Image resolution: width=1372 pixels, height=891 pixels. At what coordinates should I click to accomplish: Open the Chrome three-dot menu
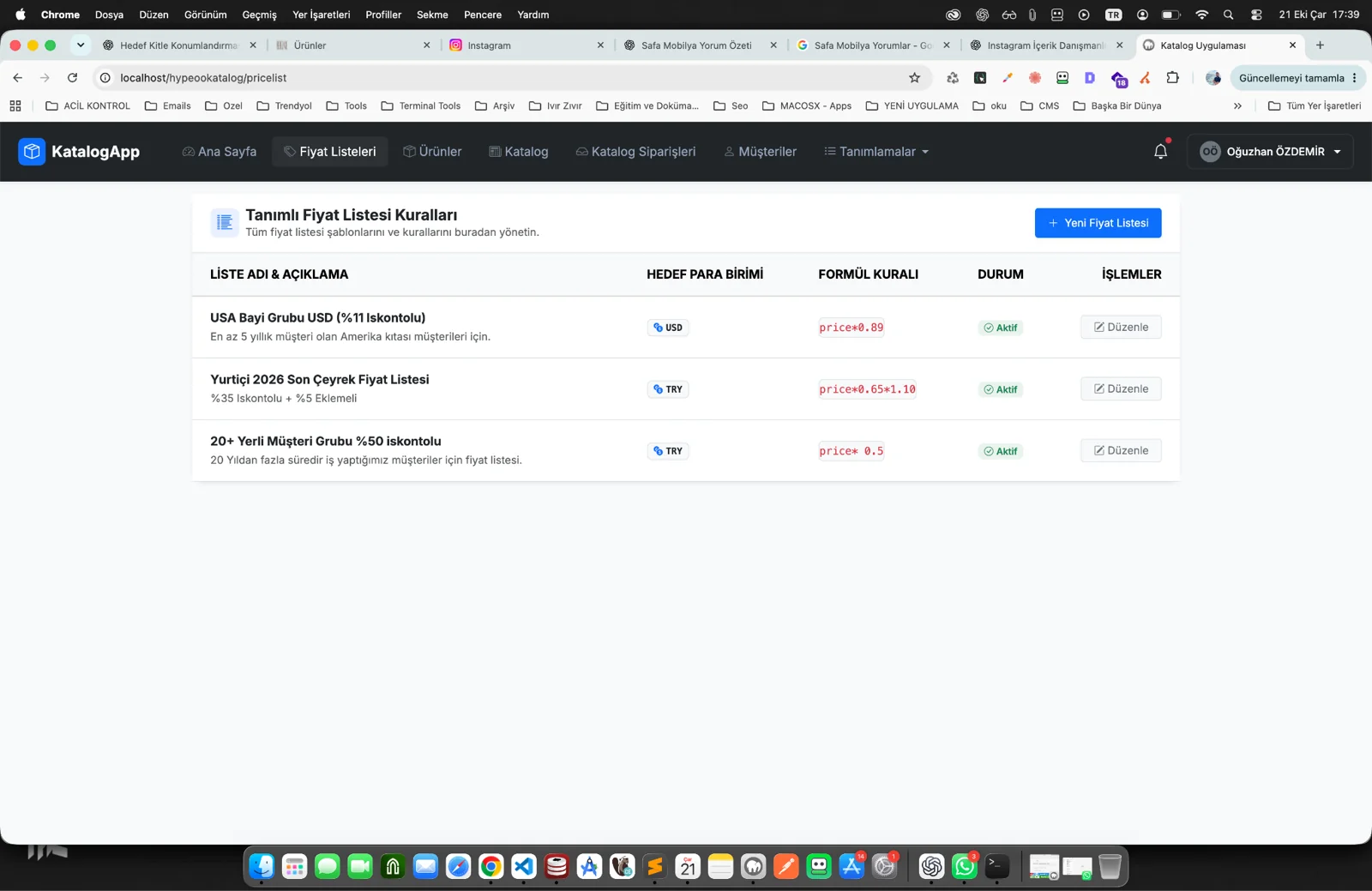pyautogui.click(x=1355, y=78)
